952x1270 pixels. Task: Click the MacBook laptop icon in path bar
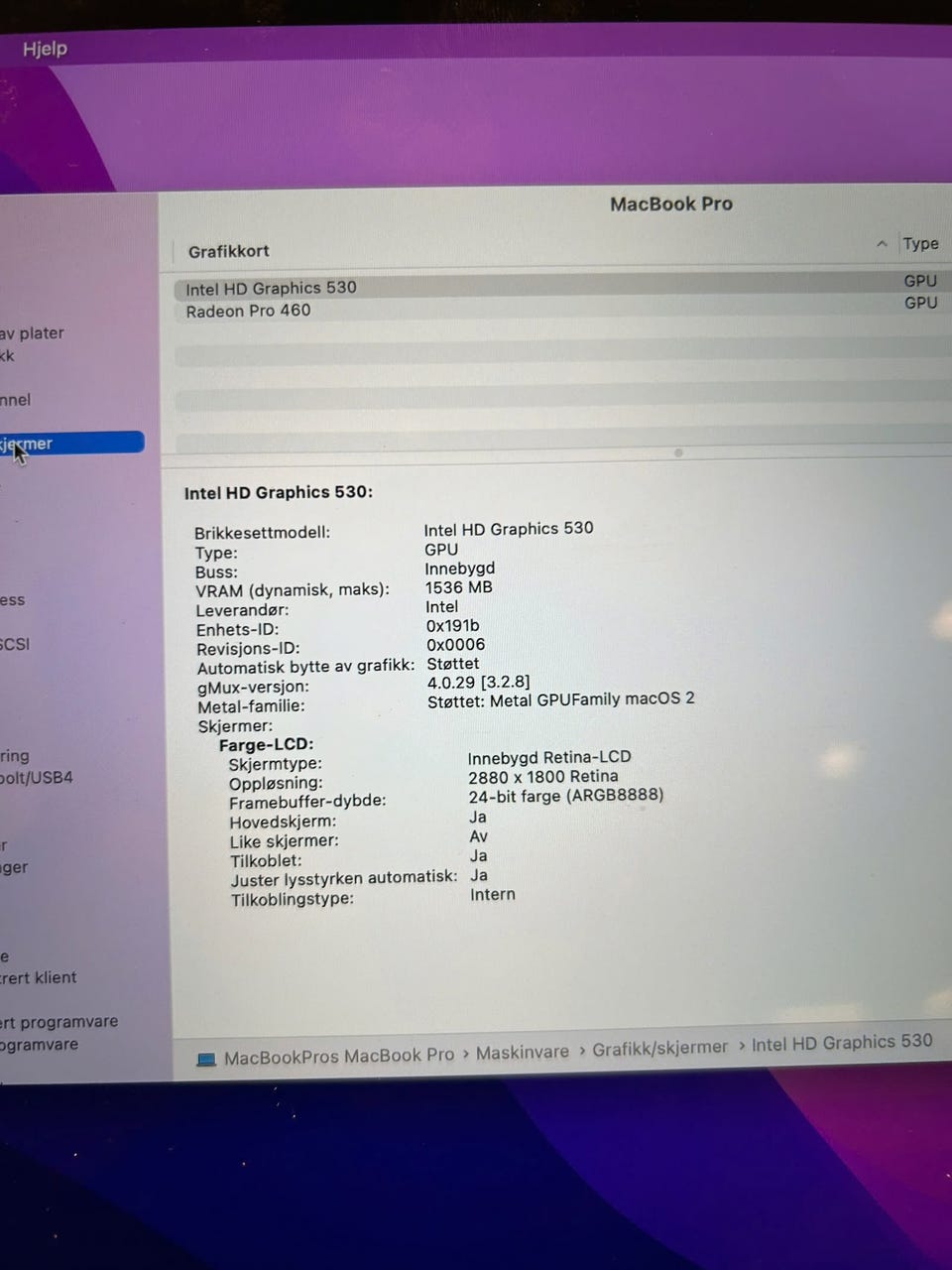(206, 1059)
